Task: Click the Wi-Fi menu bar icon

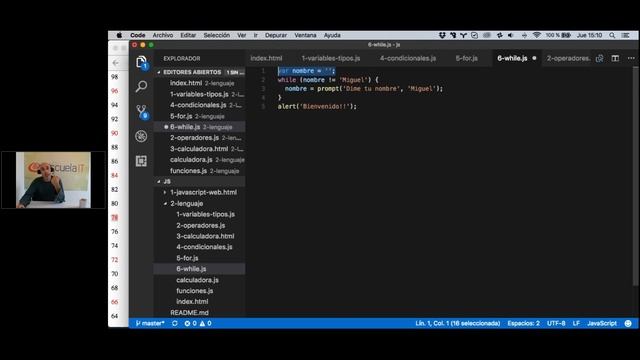Action: pos(537,36)
